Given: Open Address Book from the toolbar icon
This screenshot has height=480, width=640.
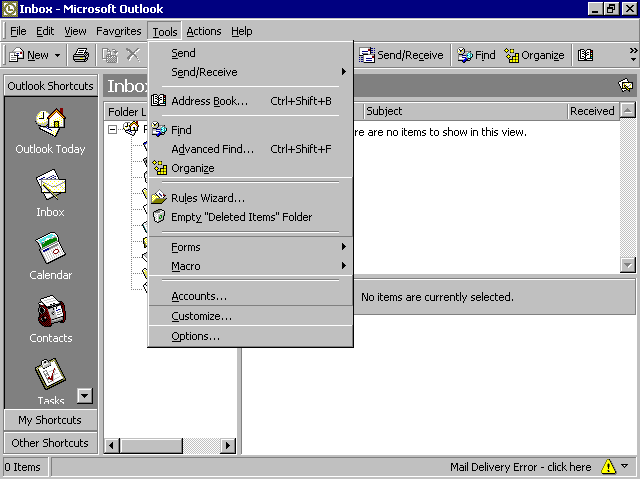Looking at the screenshot, I should 585,55.
